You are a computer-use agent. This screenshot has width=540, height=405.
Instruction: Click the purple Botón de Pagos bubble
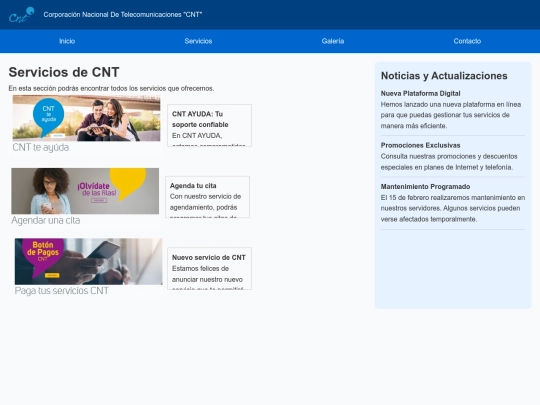43,257
